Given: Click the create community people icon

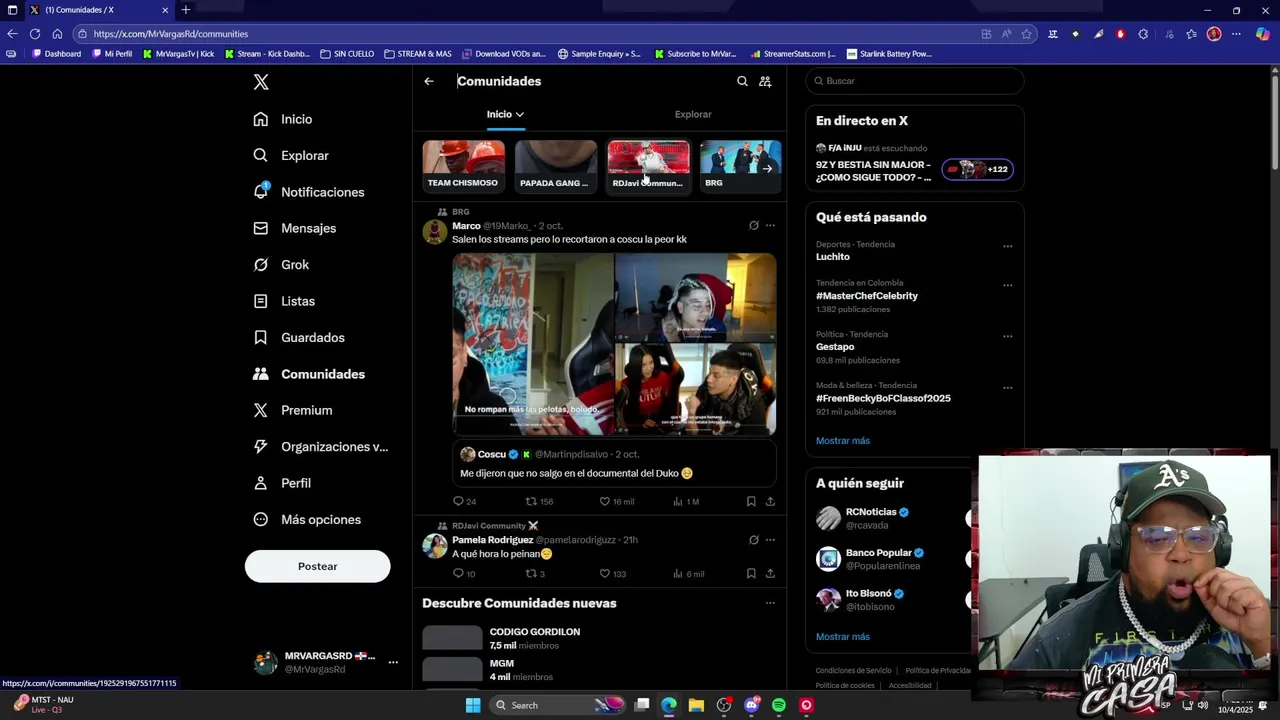Looking at the screenshot, I should (x=765, y=81).
